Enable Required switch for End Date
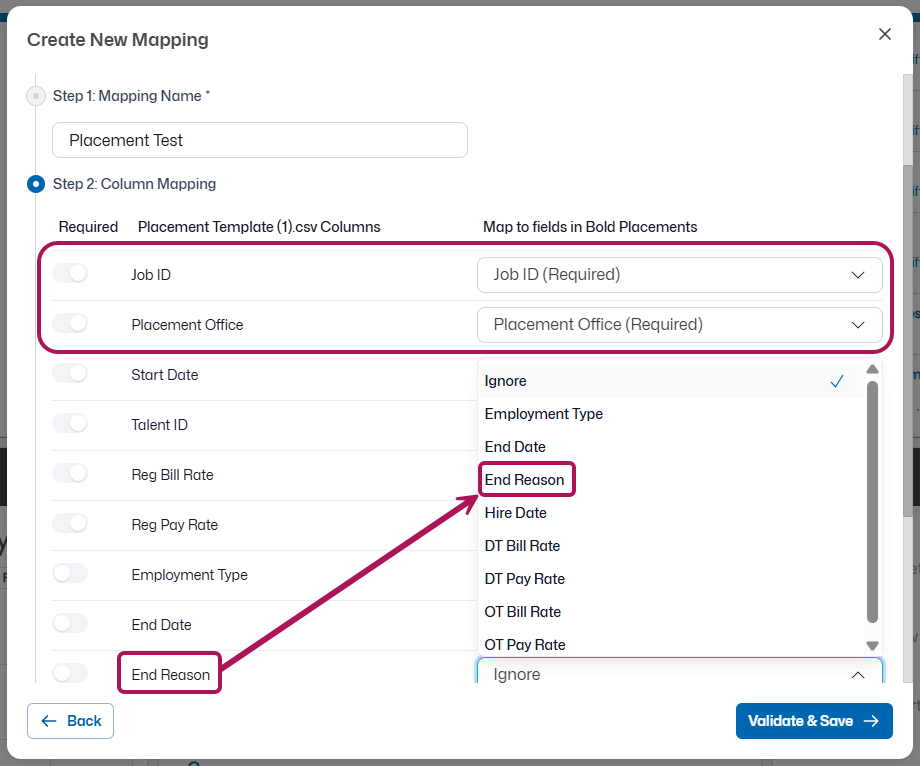The image size is (920, 766). (x=70, y=623)
